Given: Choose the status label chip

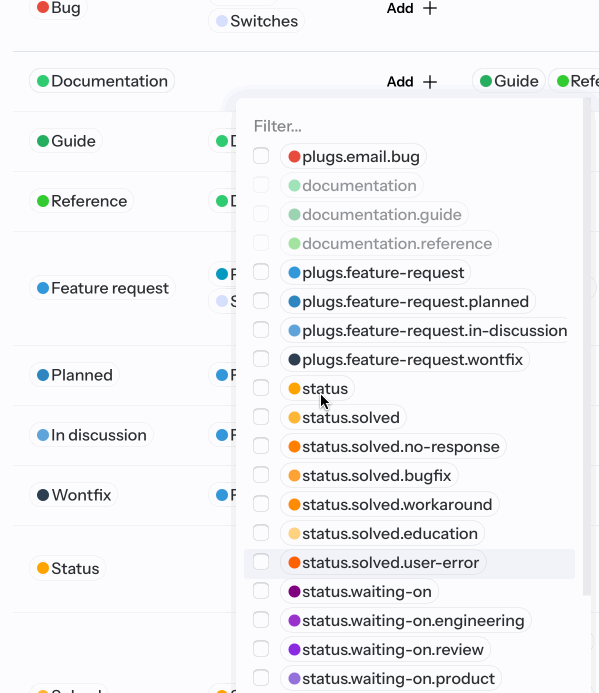Looking at the screenshot, I should coord(317,388).
